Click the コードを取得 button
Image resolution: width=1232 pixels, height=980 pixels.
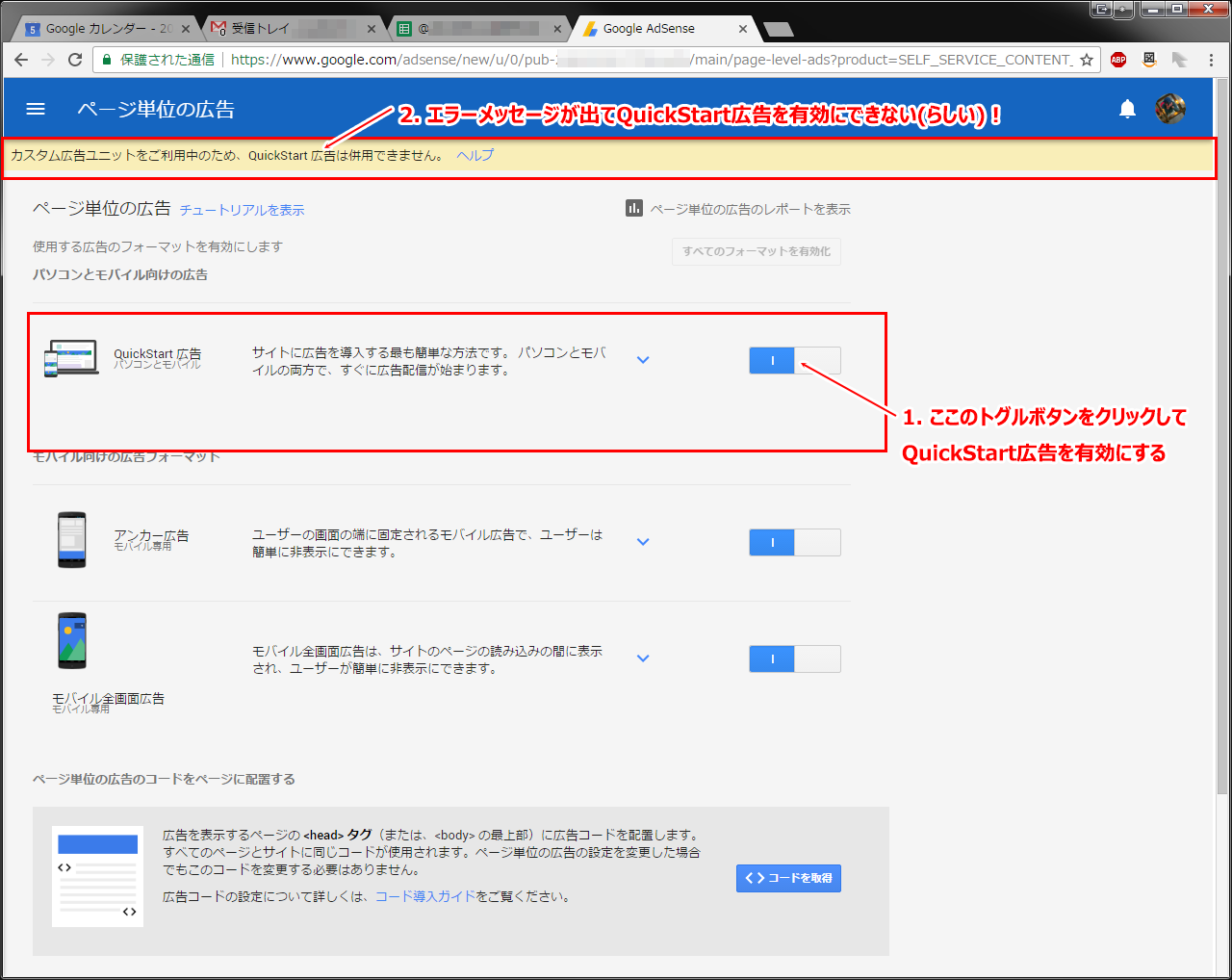click(788, 878)
